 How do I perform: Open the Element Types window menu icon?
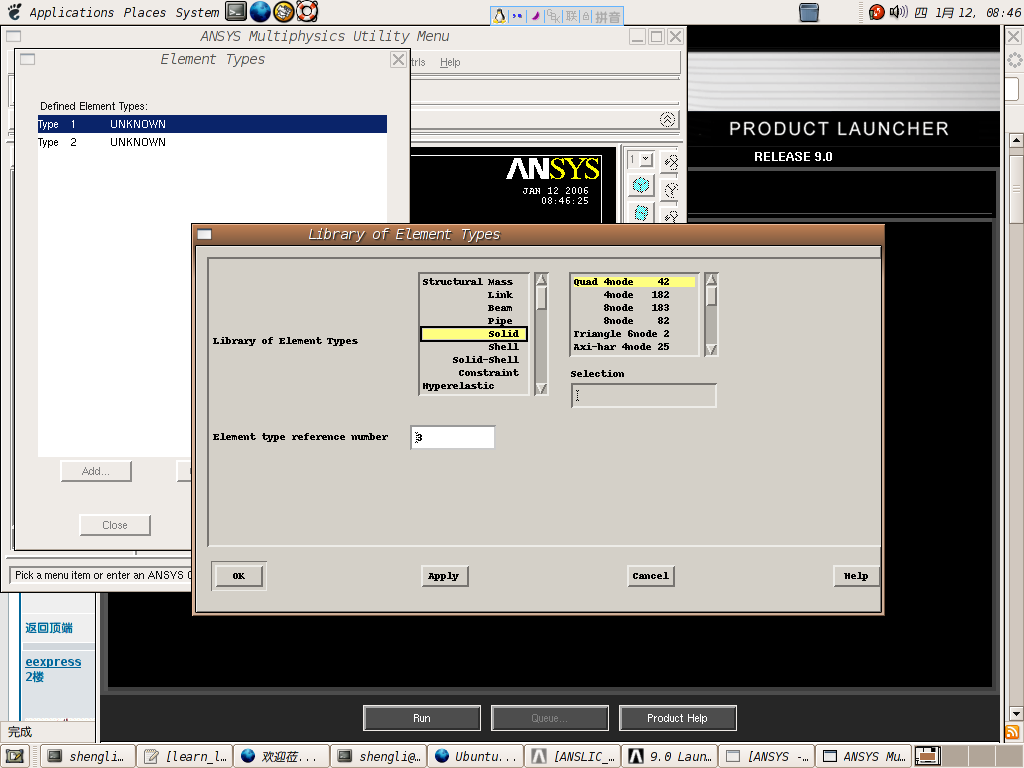coord(27,59)
